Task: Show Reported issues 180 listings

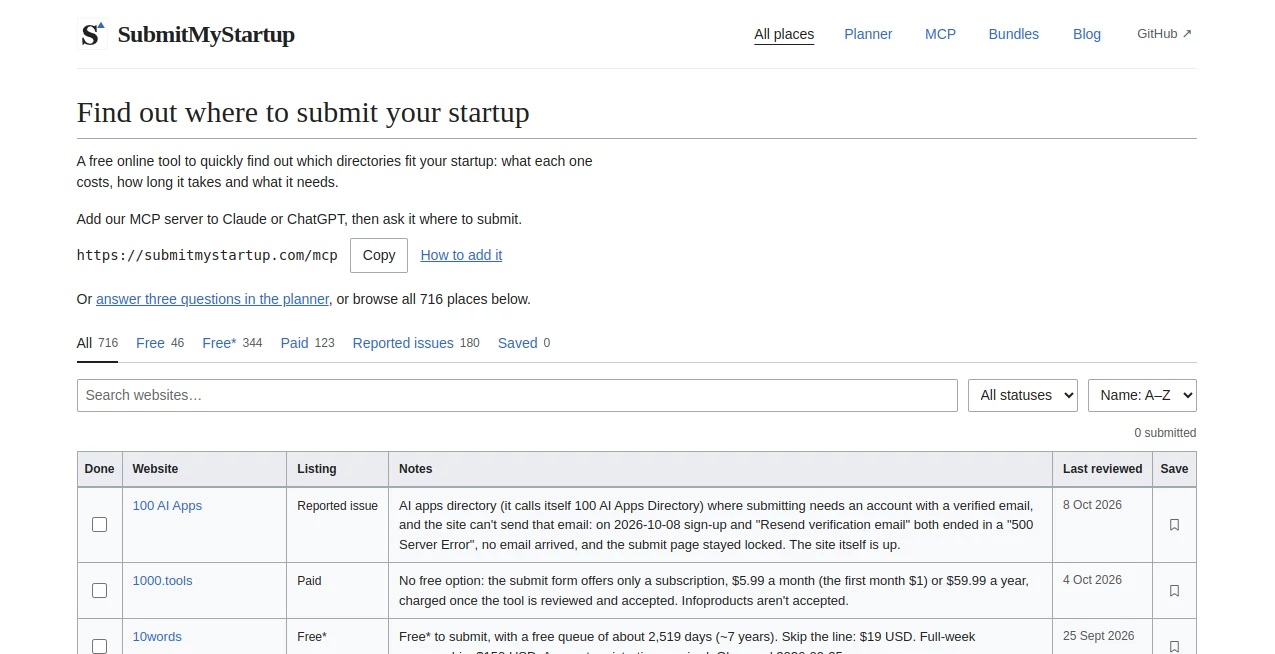Action: click(416, 343)
